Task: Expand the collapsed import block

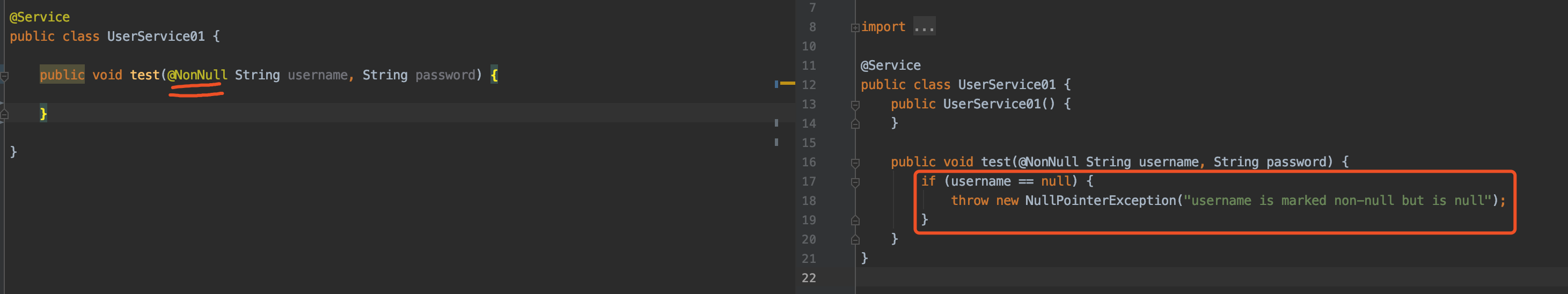Action: (x=855, y=27)
